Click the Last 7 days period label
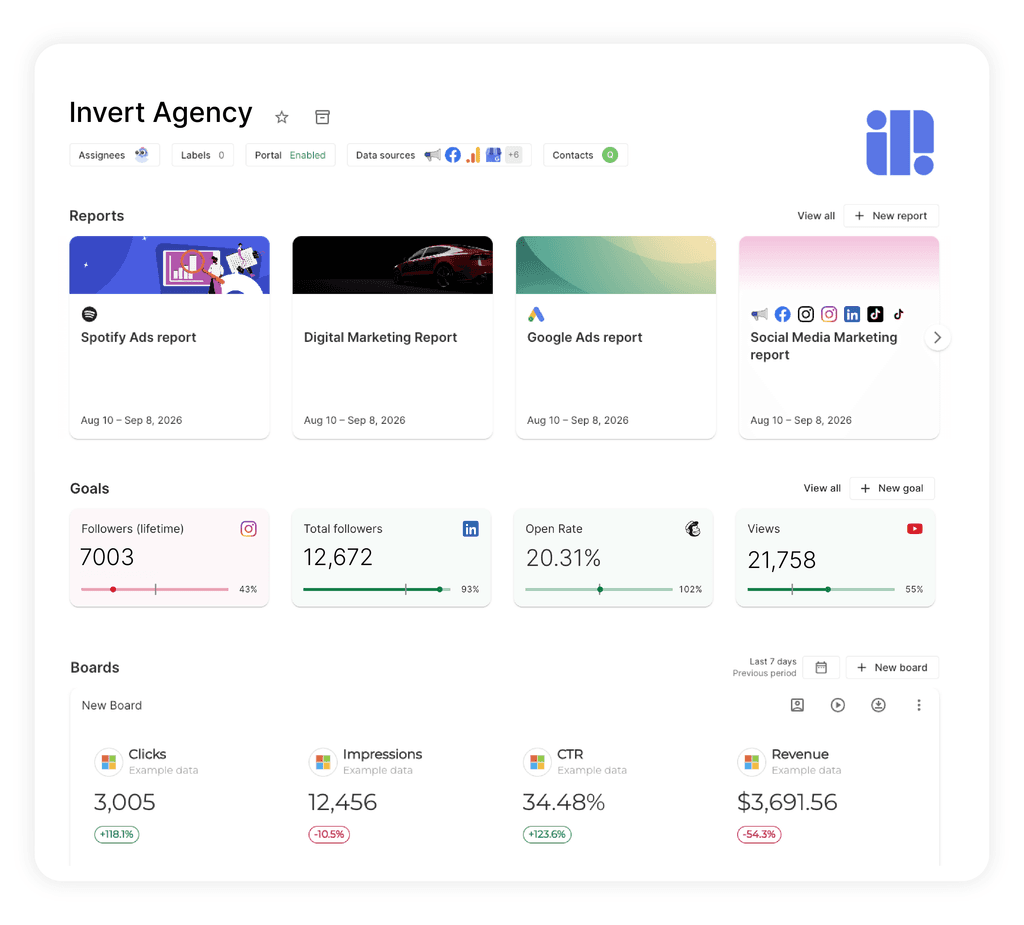This screenshot has width=1024, height=925. click(773, 661)
